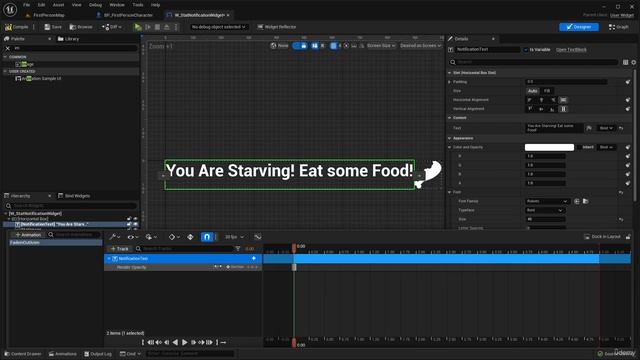Open the sequencer view options eye menu
Image resolution: width=640 pixels, height=360 pixels.
133,237
